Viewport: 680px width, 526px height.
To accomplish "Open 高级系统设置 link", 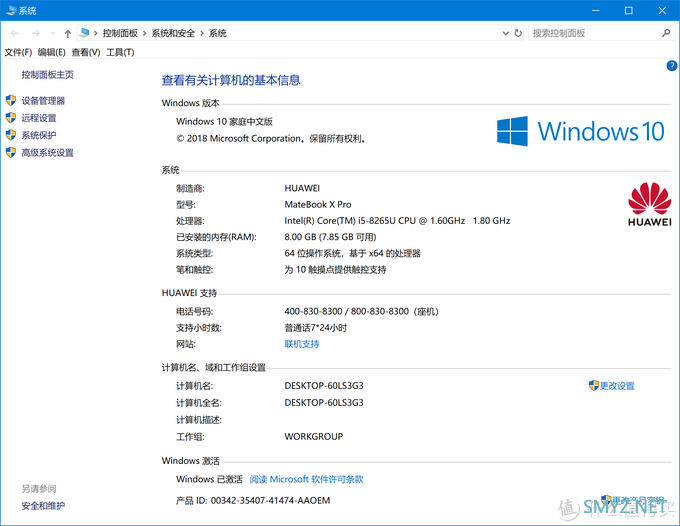I will tap(48, 153).
